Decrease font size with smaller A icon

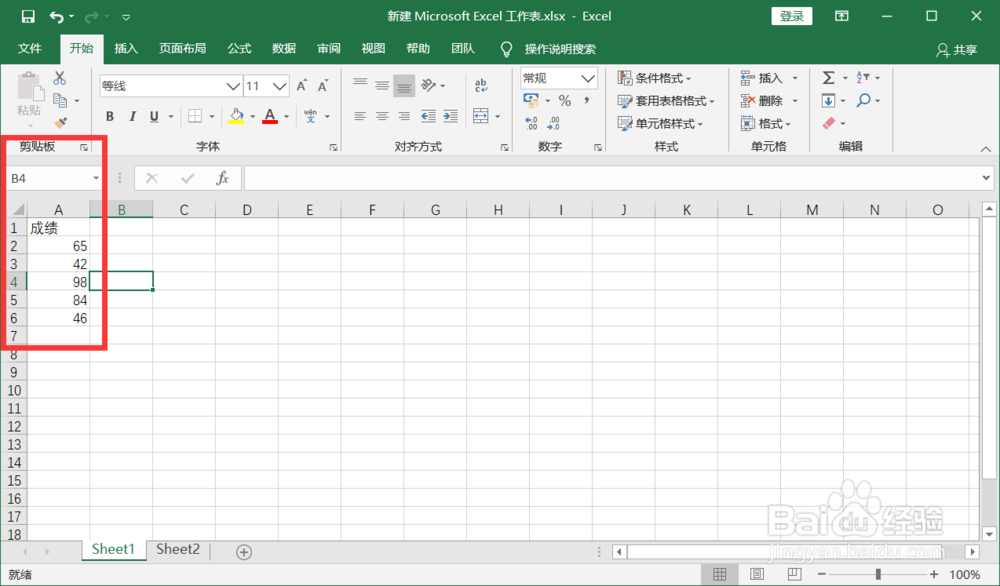(323, 85)
